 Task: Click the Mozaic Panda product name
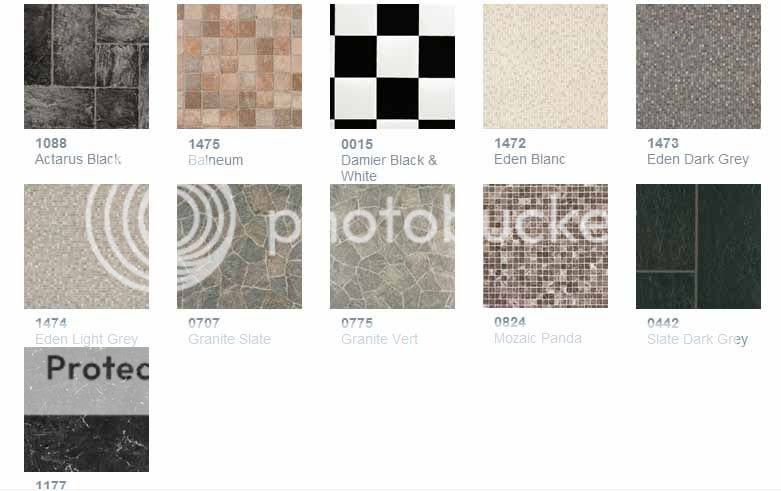point(537,338)
